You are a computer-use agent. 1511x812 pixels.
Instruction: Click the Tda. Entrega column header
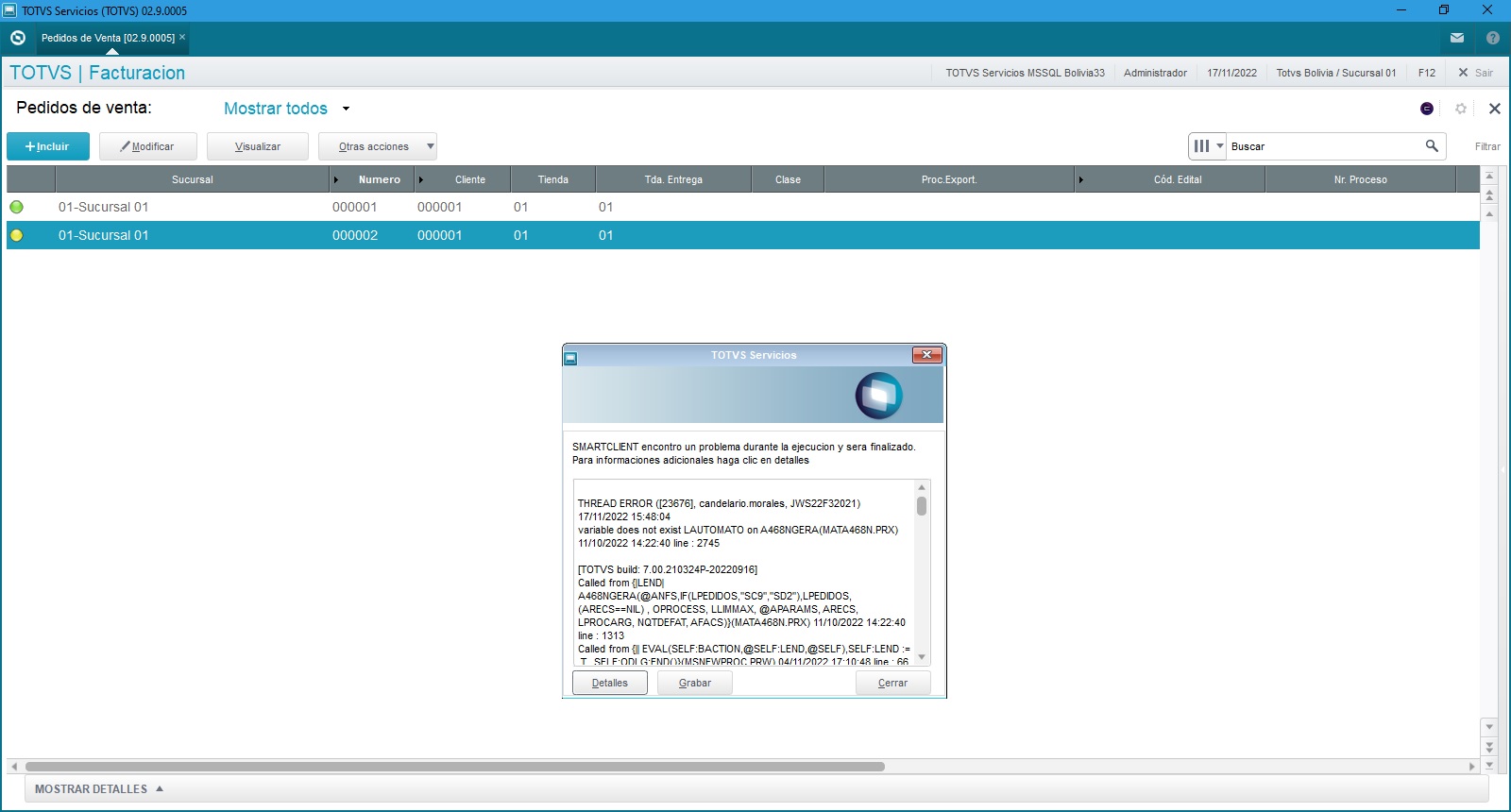(x=673, y=179)
